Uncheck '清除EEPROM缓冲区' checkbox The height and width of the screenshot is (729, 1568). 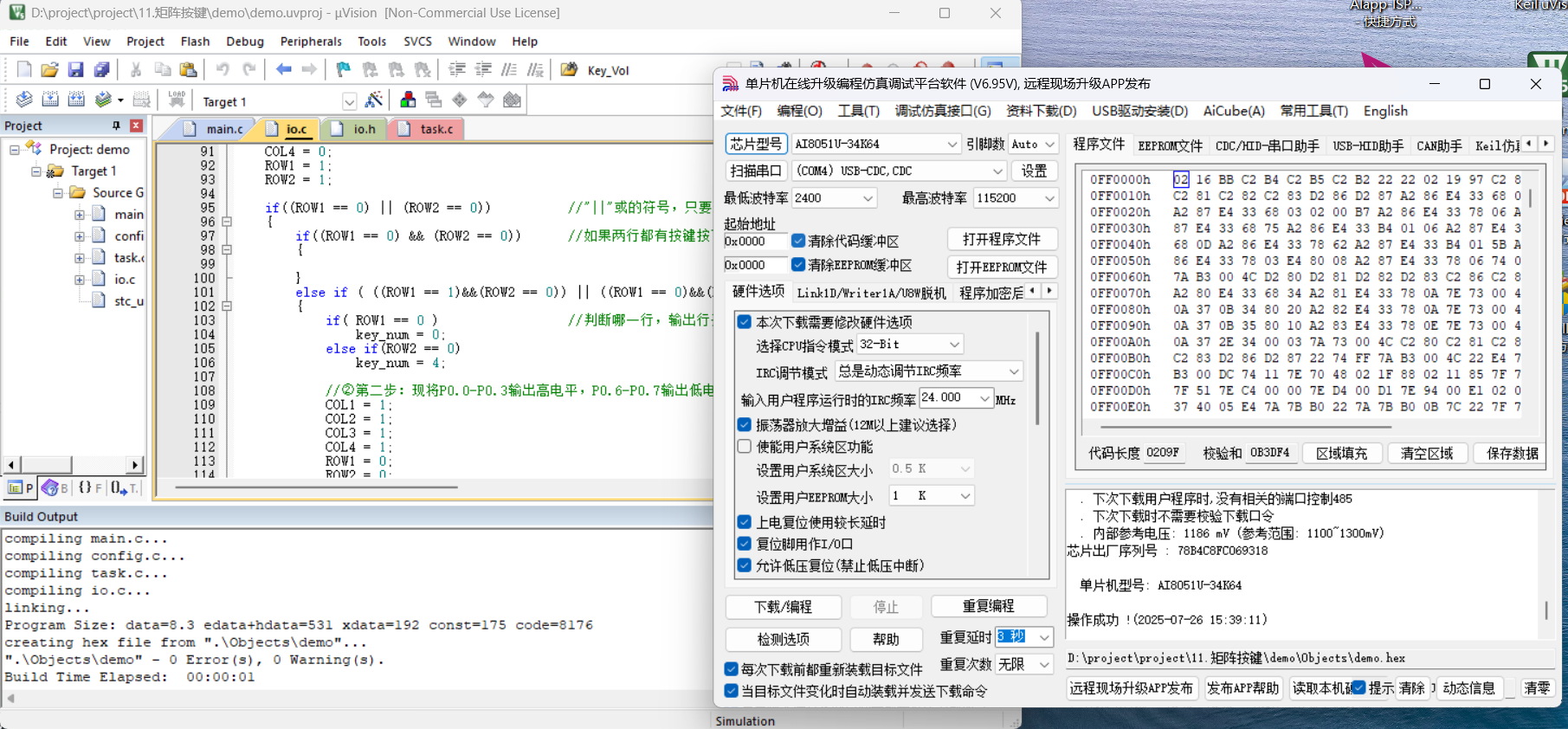[798, 265]
